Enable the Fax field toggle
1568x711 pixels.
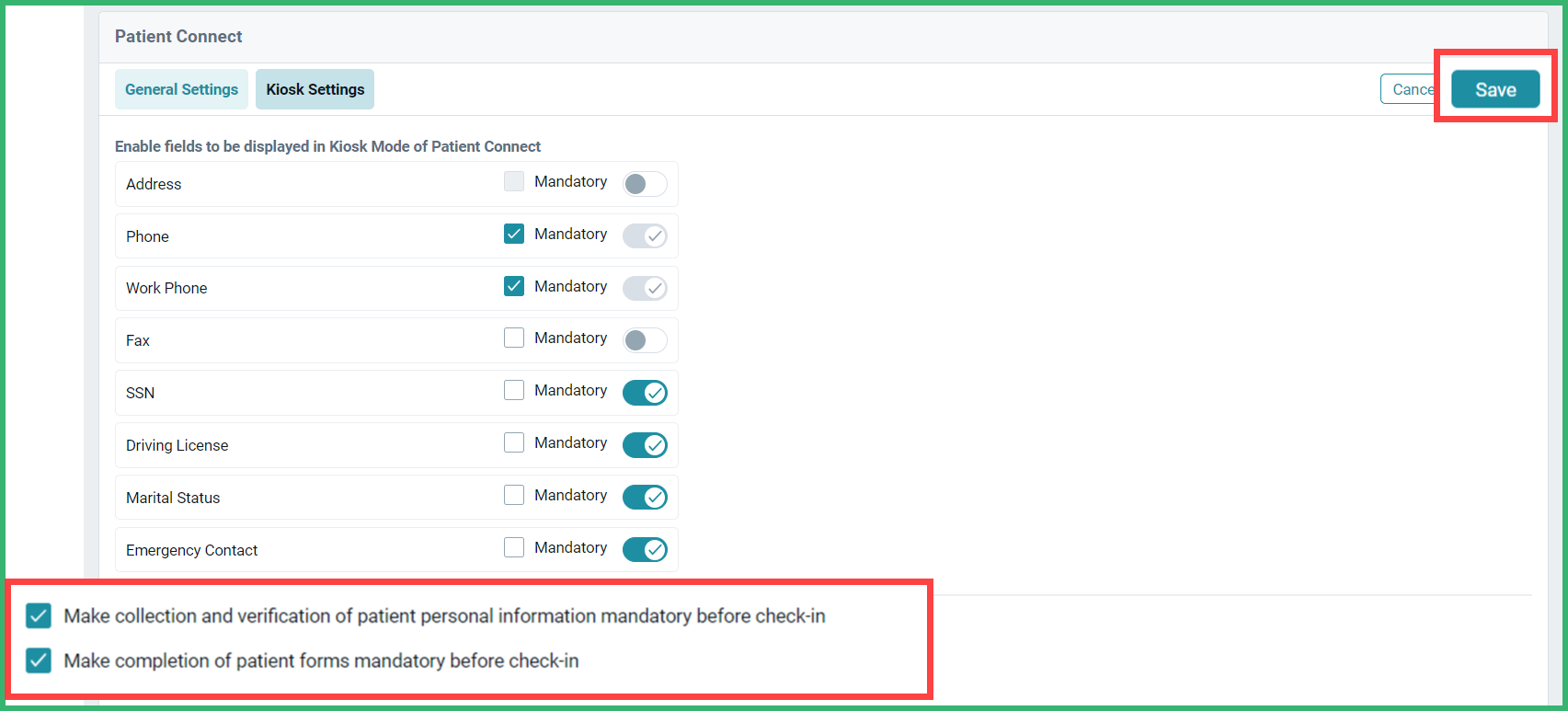click(x=645, y=339)
